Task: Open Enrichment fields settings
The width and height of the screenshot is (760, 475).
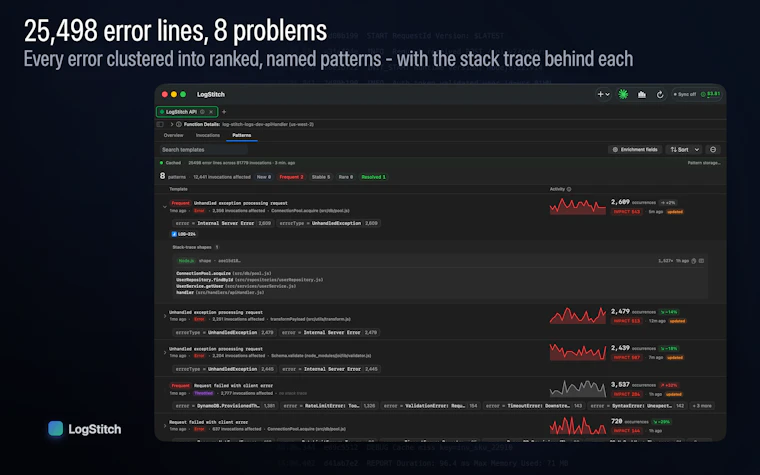Action: [635, 150]
